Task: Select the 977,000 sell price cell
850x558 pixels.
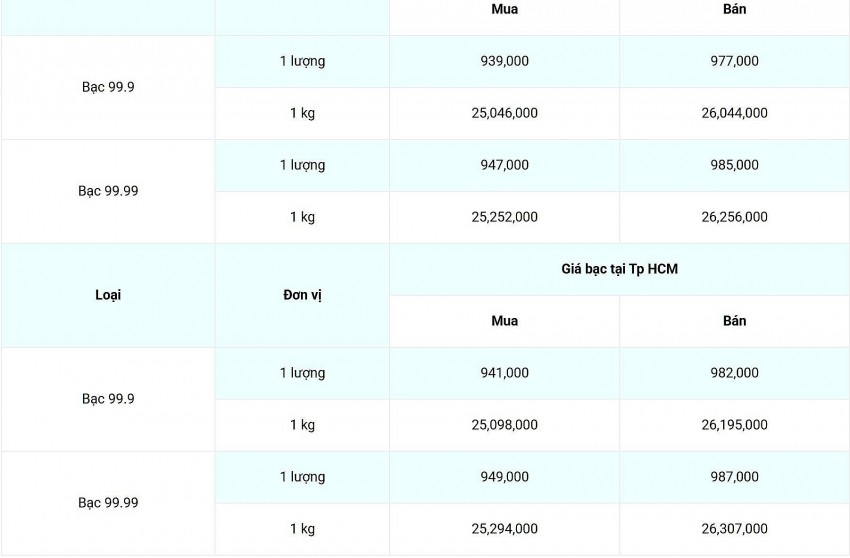Action: (734, 61)
